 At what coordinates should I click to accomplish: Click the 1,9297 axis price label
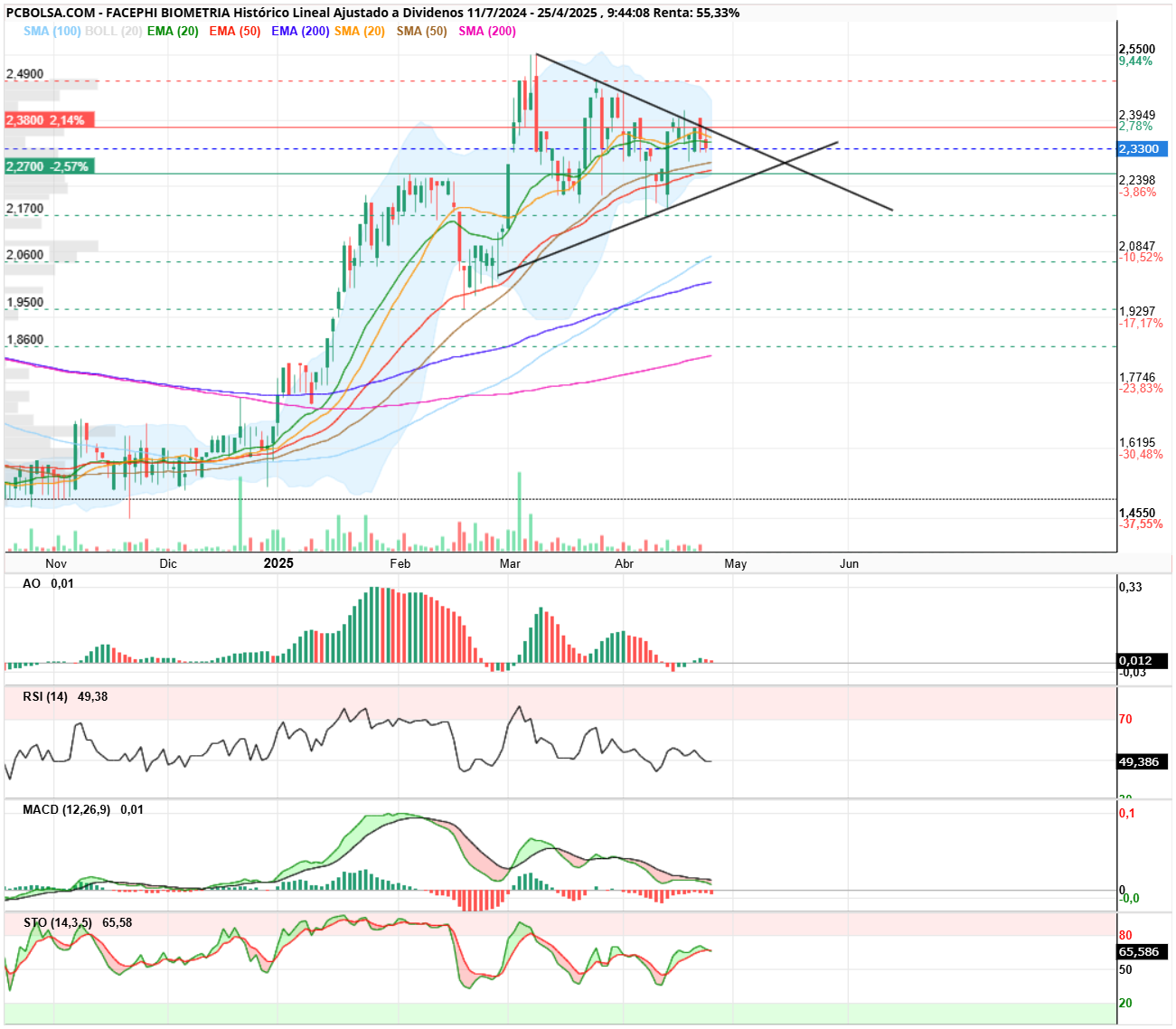pyautogui.click(x=1137, y=311)
